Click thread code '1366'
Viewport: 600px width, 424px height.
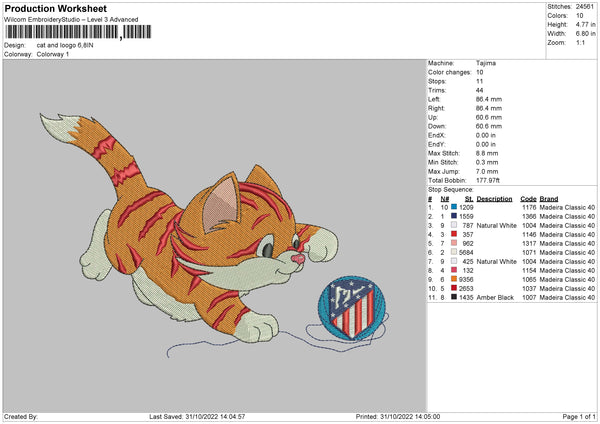(529, 216)
